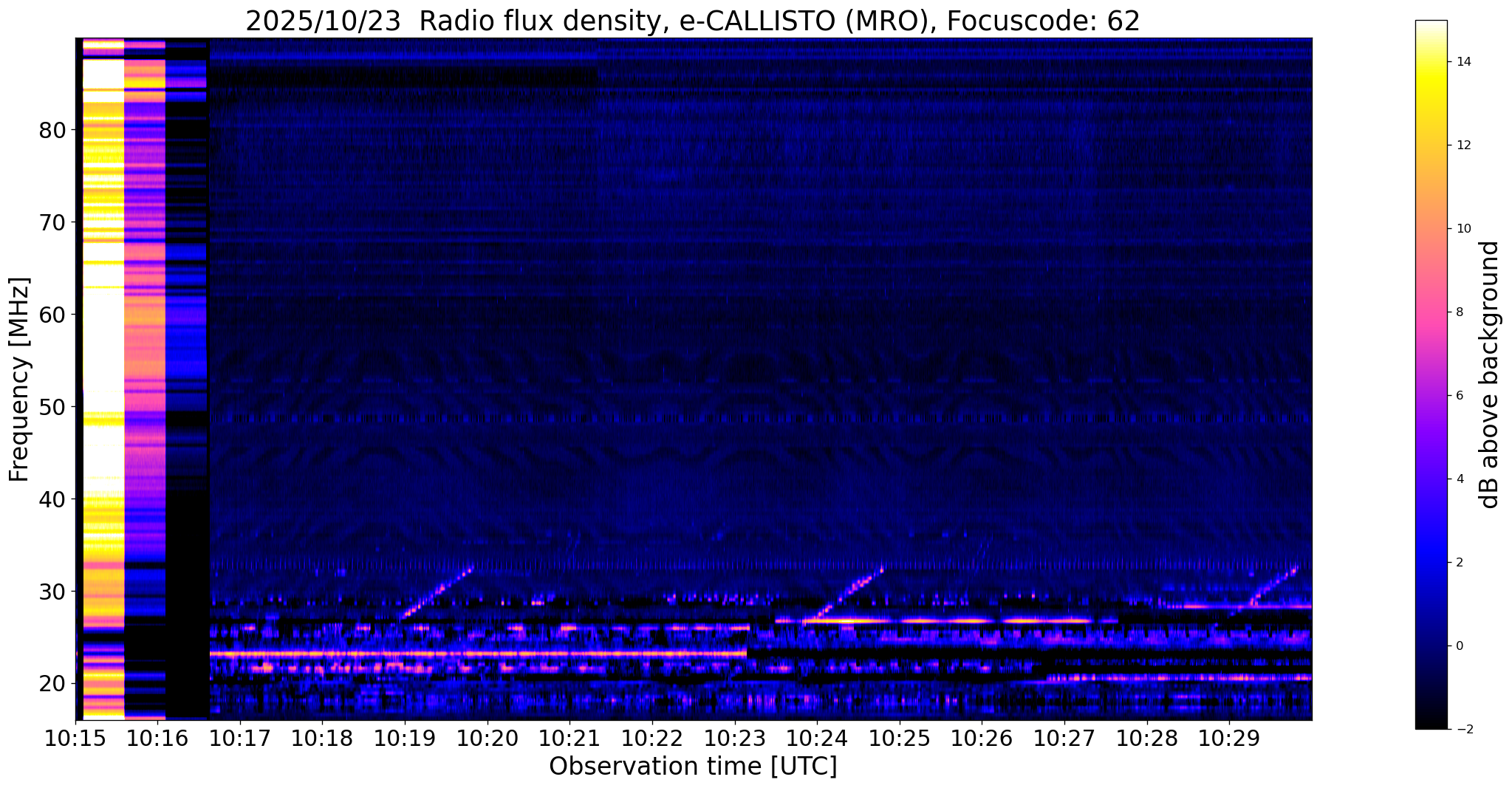Viewport: 1512px width, 788px height.
Task: Select the 0 dB colorbar tick label
Action: pos(1459,646)
